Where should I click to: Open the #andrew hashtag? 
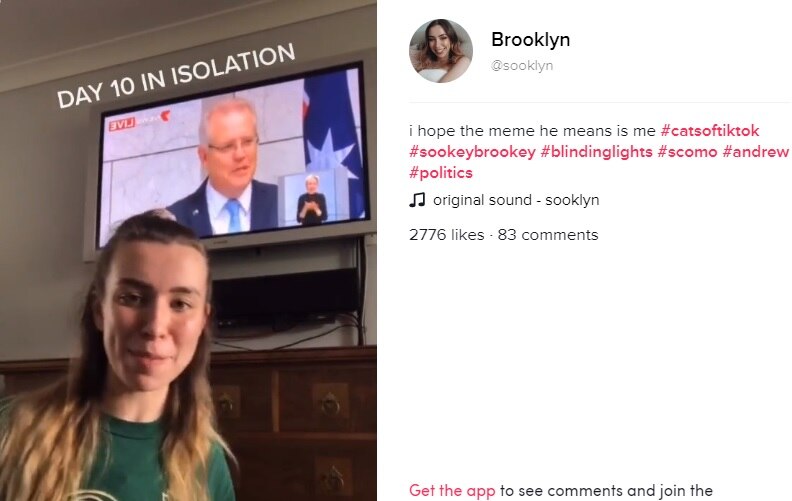point(756,152)
